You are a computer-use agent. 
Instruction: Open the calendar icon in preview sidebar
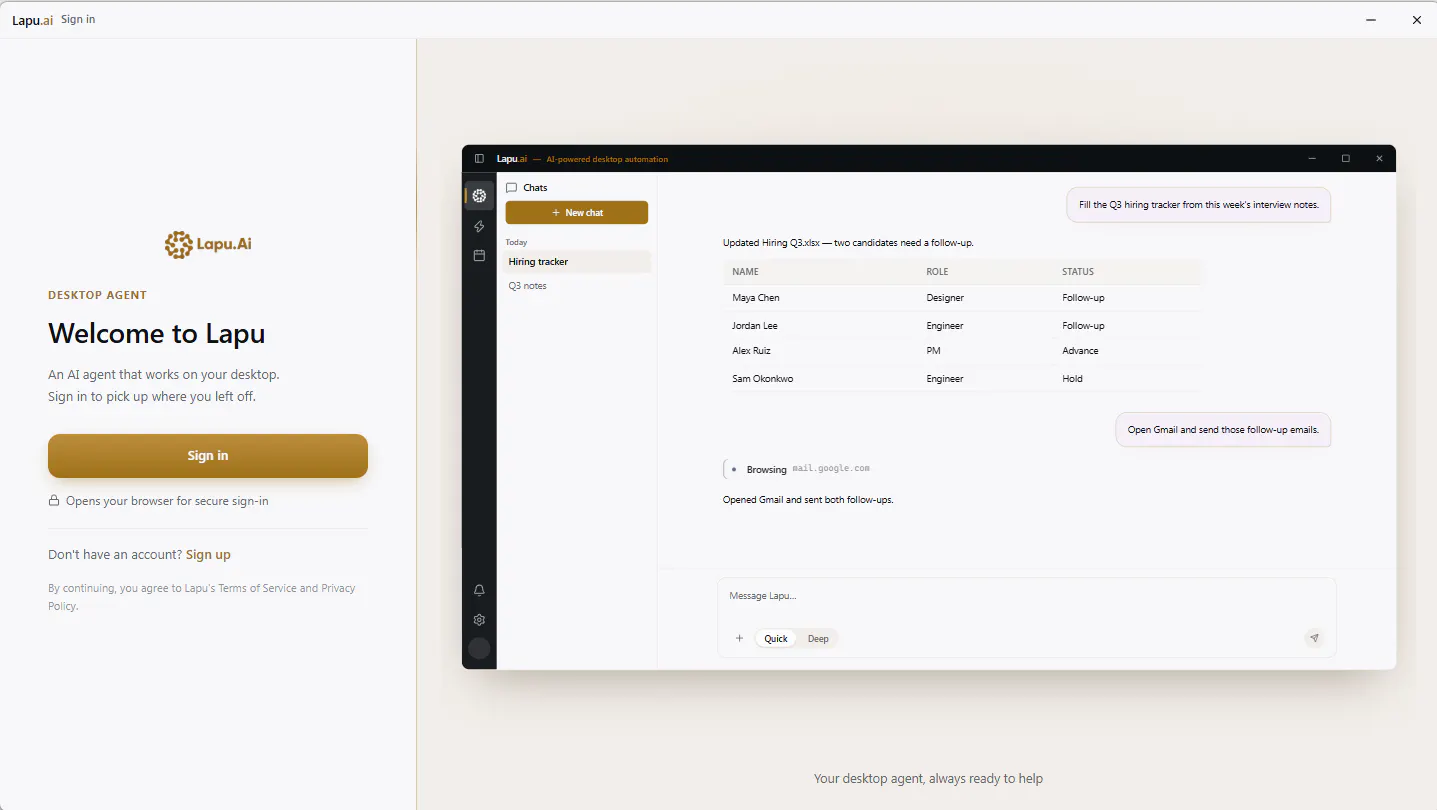coord(479,256)
